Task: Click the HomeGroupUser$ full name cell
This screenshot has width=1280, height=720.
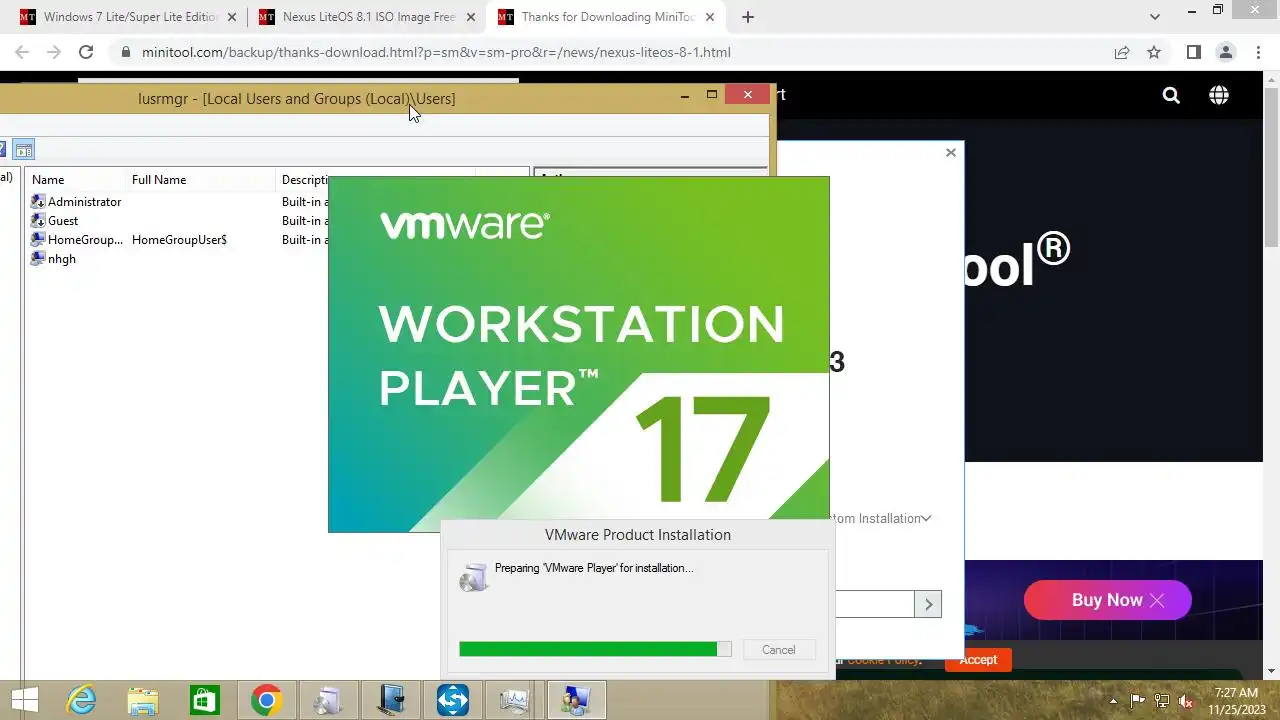Action: pos(179,240)
